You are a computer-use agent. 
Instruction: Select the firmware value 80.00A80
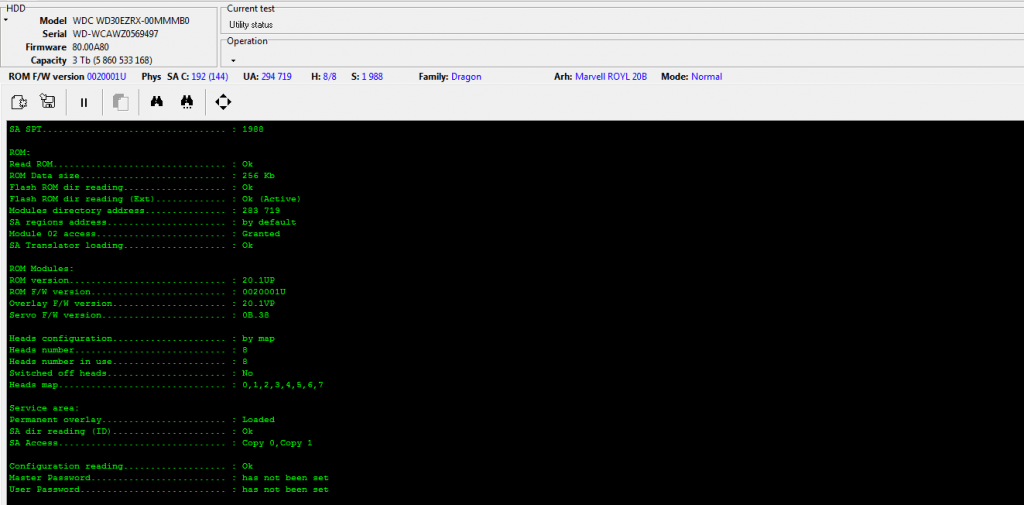click(x=92, y=47)
